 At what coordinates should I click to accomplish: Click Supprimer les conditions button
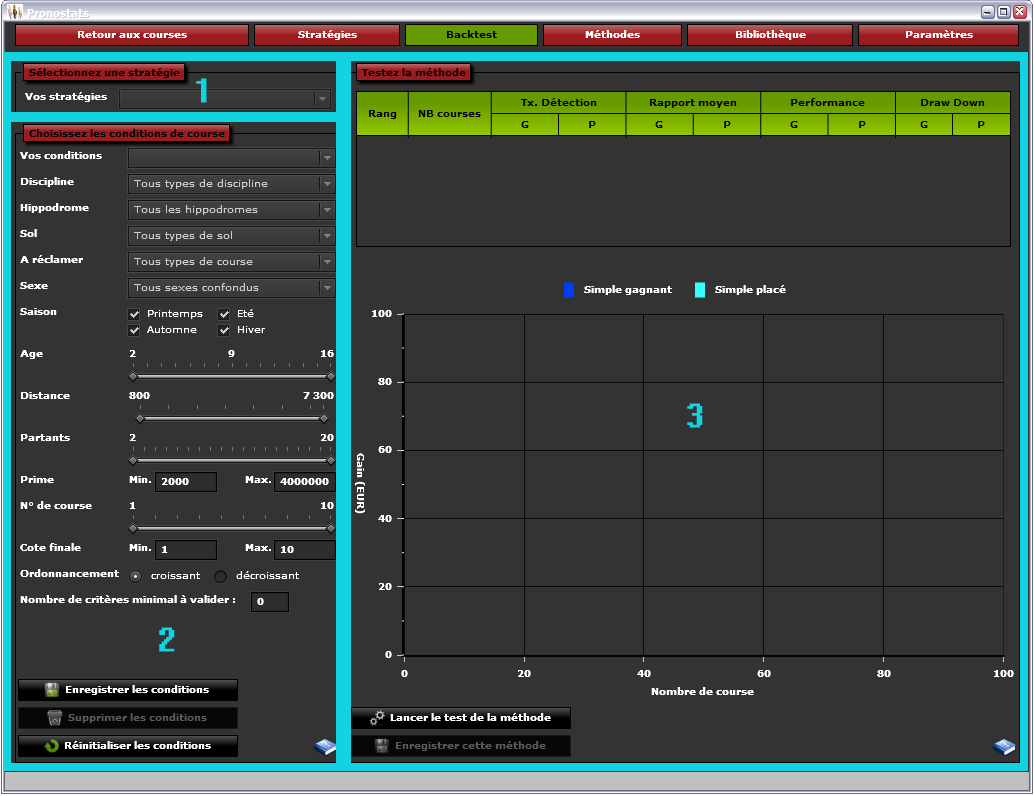coord(128,718)
